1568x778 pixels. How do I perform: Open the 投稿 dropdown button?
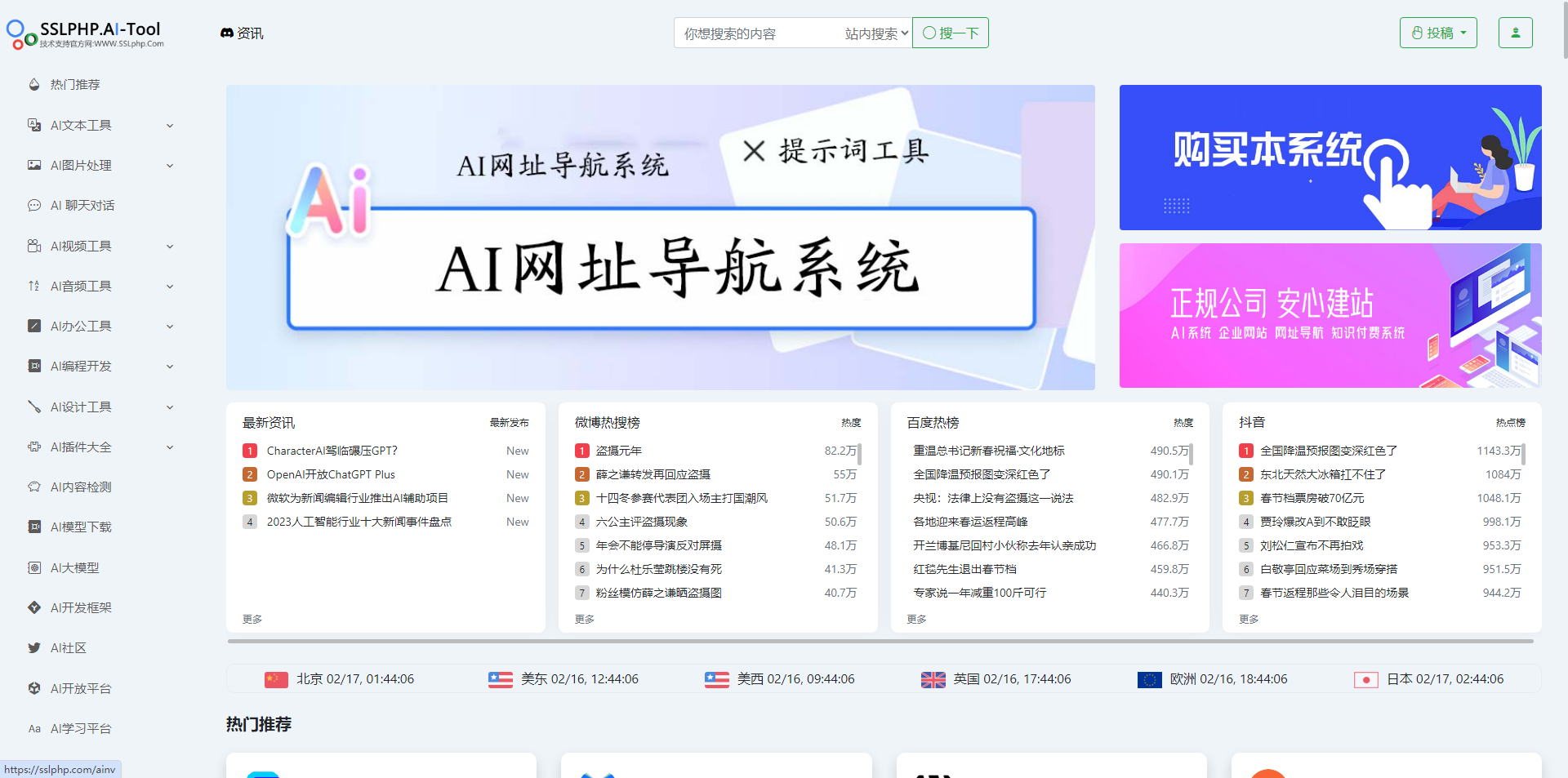(1438, 33)
